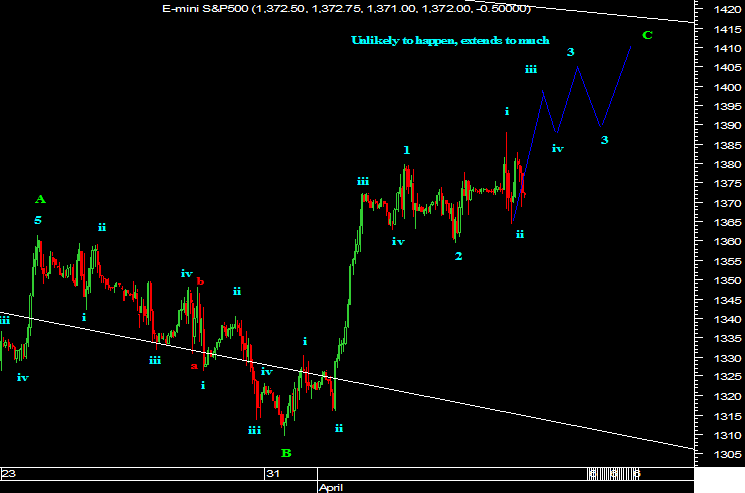
Task: Click the 1345 price axis label
Action: click(x=727, y=300)
